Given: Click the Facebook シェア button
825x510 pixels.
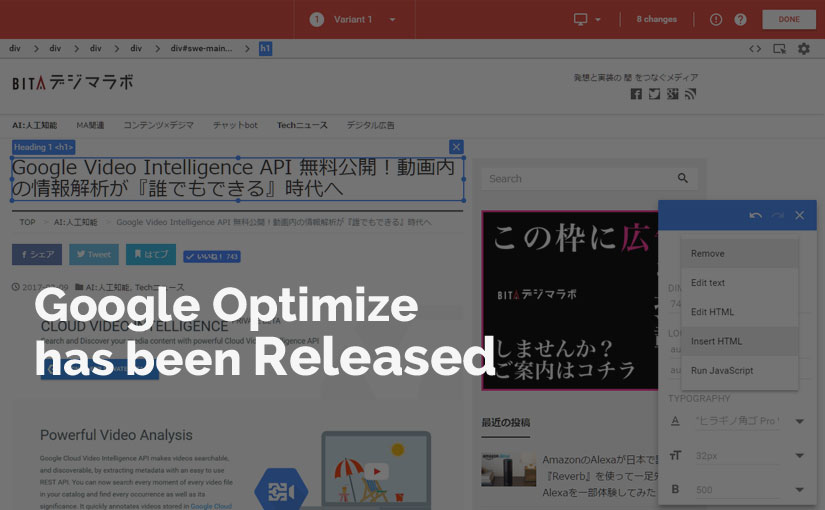Looking at the screenshot, I should pos(37,254).
